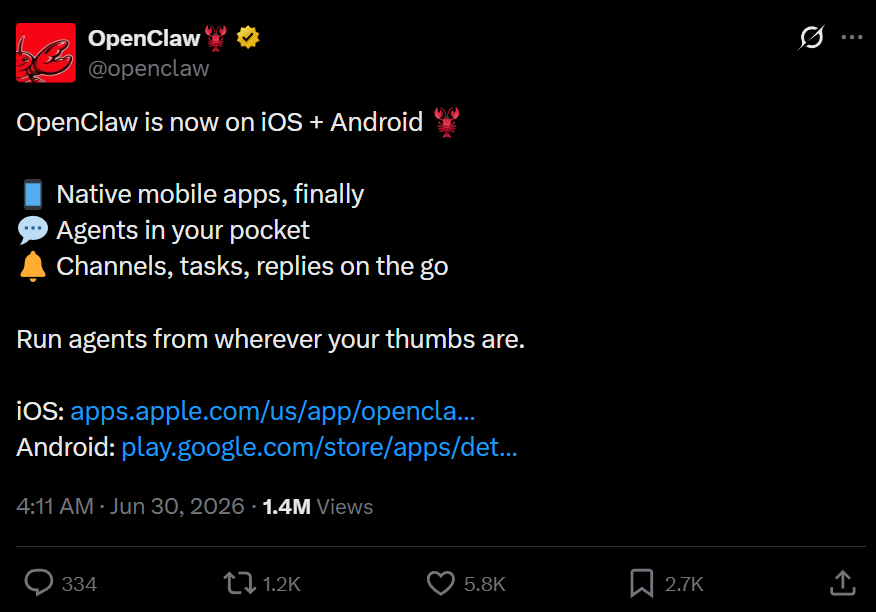This screenshot has width=876, height=612.
Task: Click the 5.8K likes count
Action: coord(484,584)
